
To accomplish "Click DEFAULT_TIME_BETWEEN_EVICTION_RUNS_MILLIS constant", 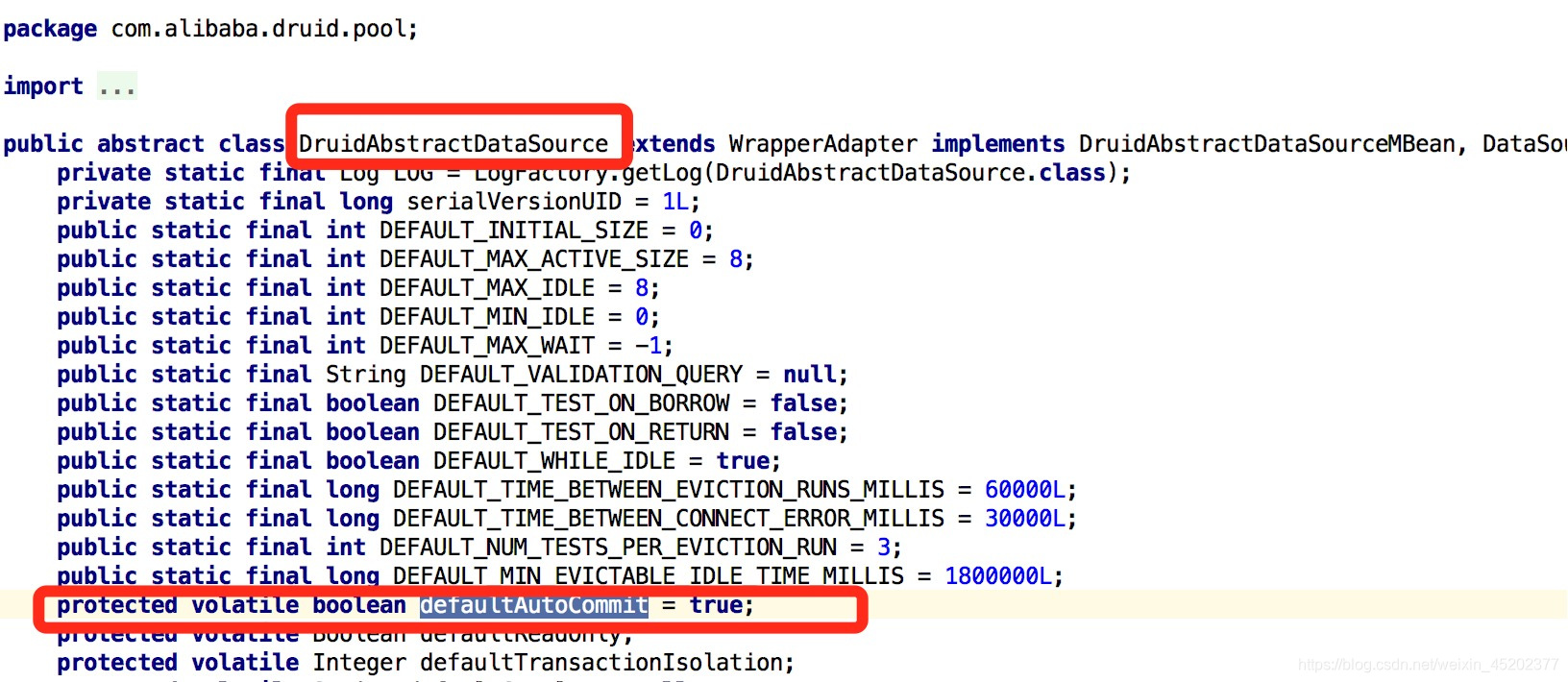I will pos(669,490).
